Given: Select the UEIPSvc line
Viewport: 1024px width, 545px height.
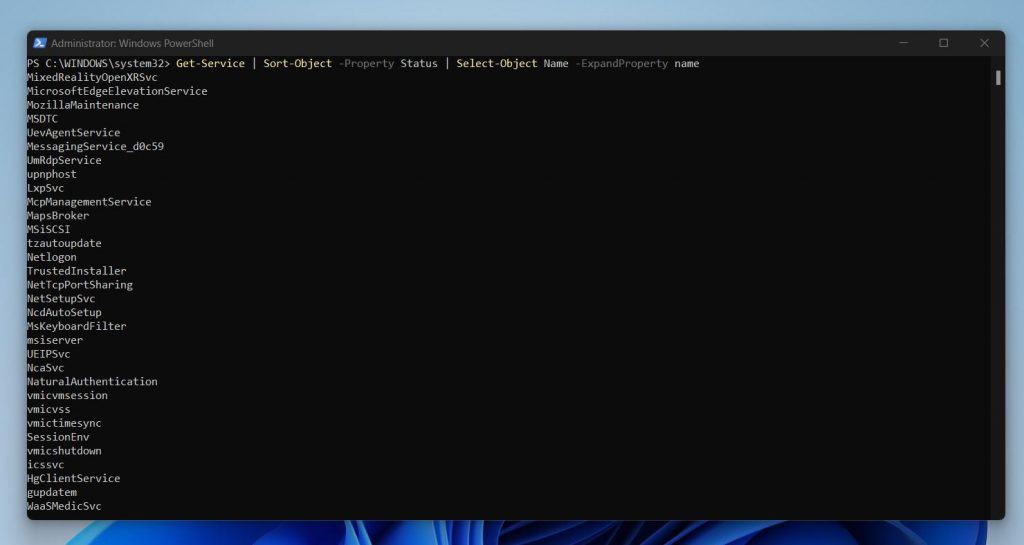Looking at the screenshot, I should pyautogui.click(x=48, y=354).
